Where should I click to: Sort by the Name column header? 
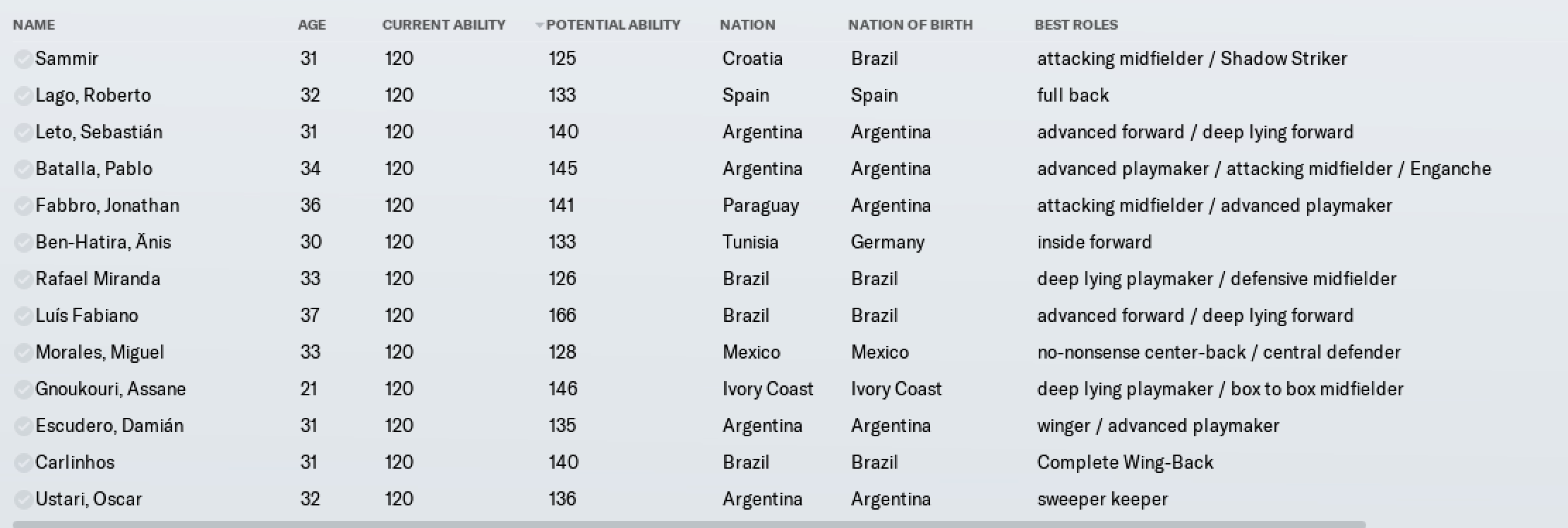(x=34, y=25)
